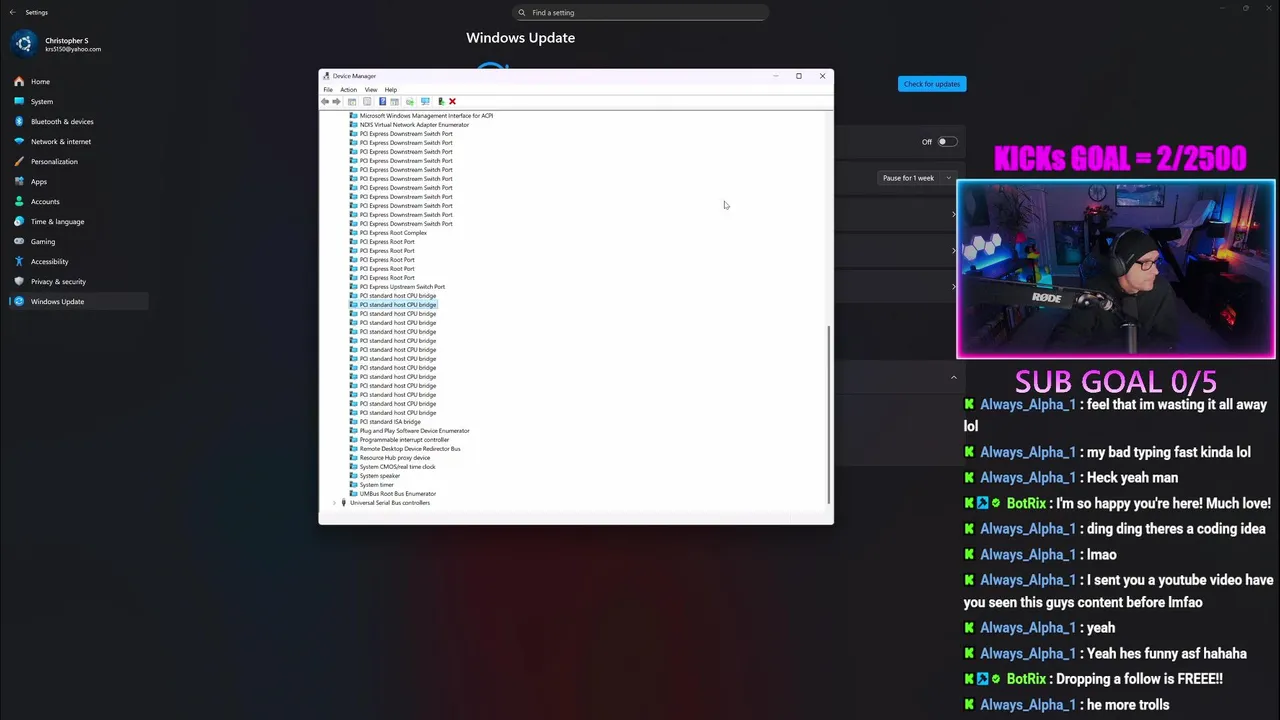1280x720 pixels.
Task: Select UMBus Root Bus Enumerator
Action: pyautogui.click(x=398, y=493)
